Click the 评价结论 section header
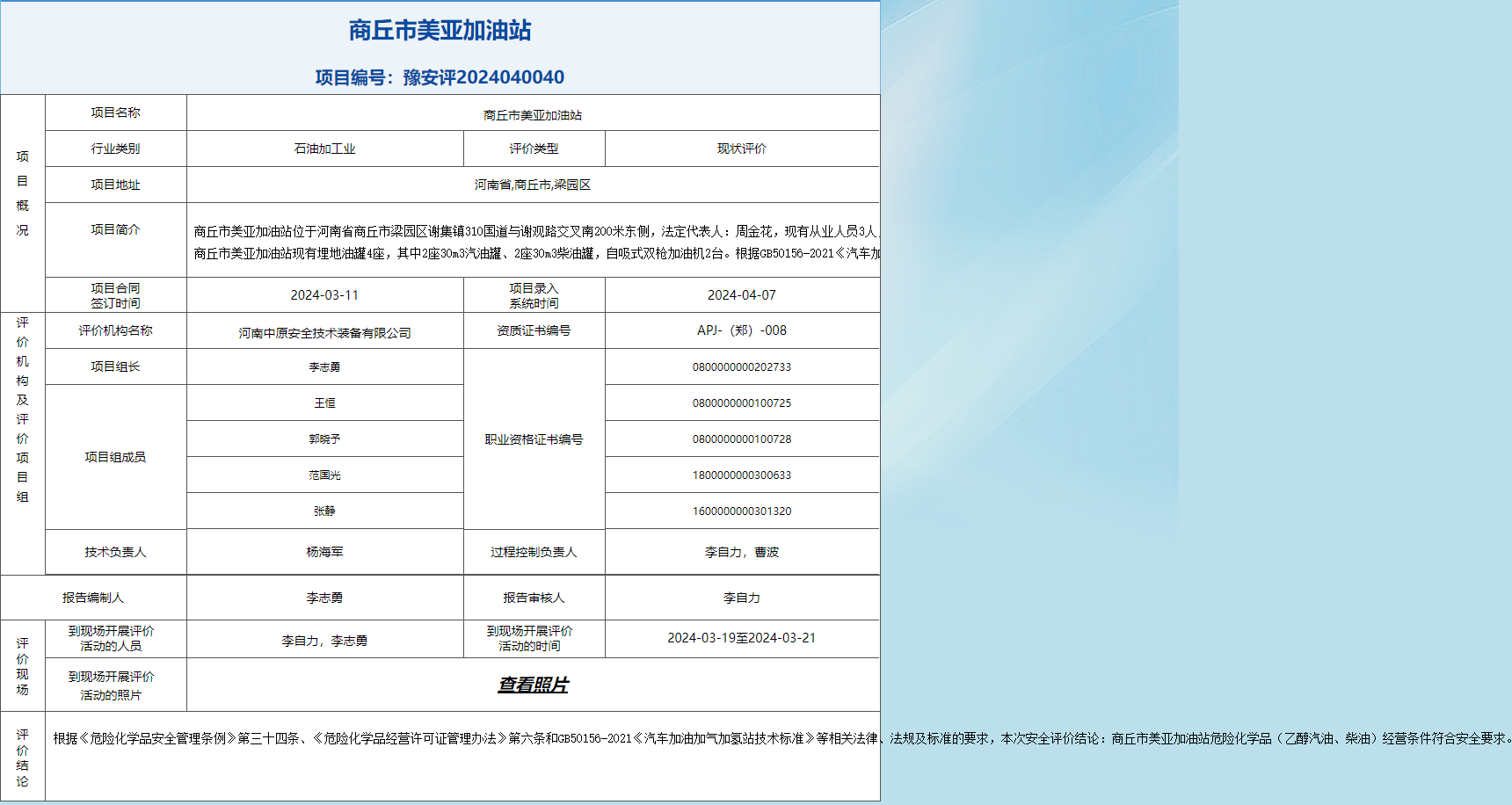 22,758
